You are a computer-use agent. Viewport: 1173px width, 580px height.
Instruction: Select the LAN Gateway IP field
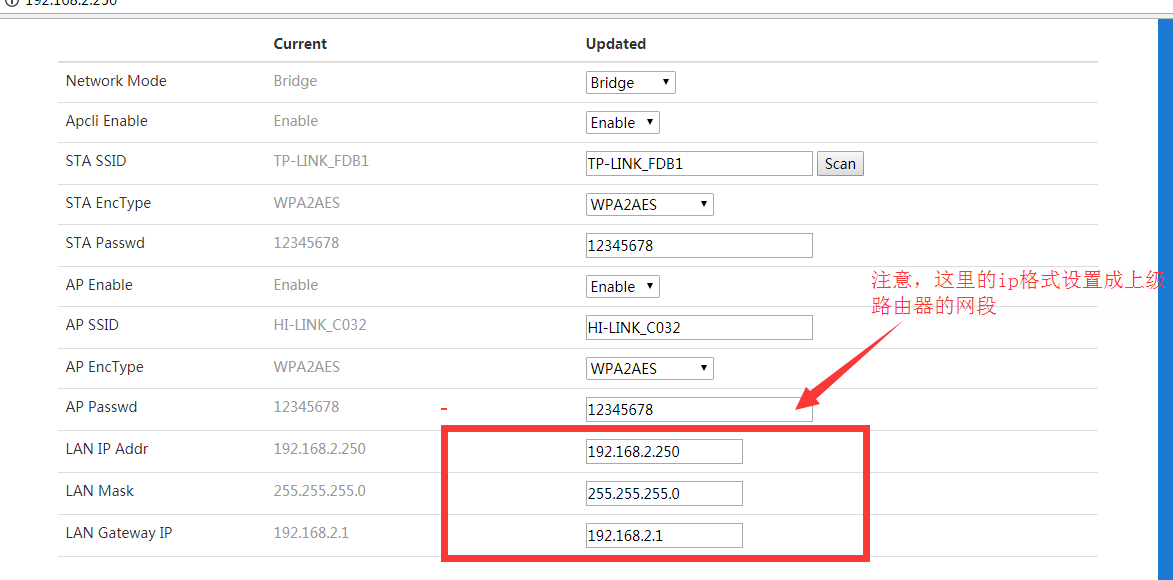(x=664, y=536)
